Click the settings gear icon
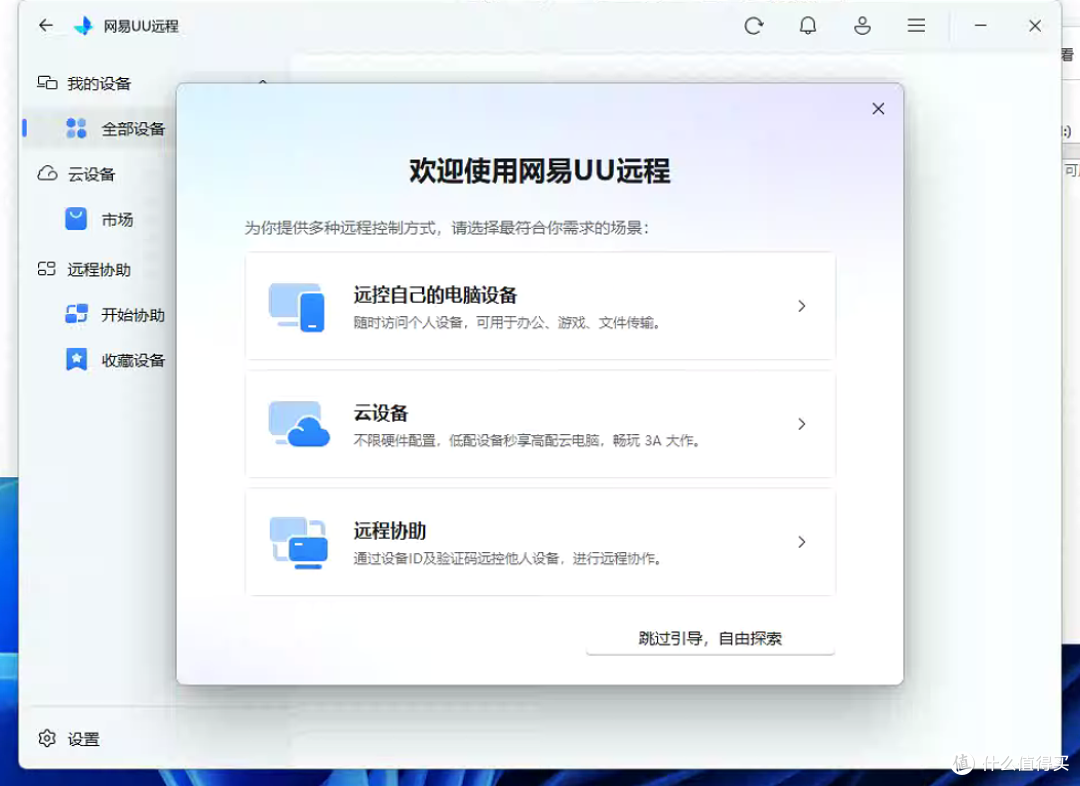 coord(47,738)
